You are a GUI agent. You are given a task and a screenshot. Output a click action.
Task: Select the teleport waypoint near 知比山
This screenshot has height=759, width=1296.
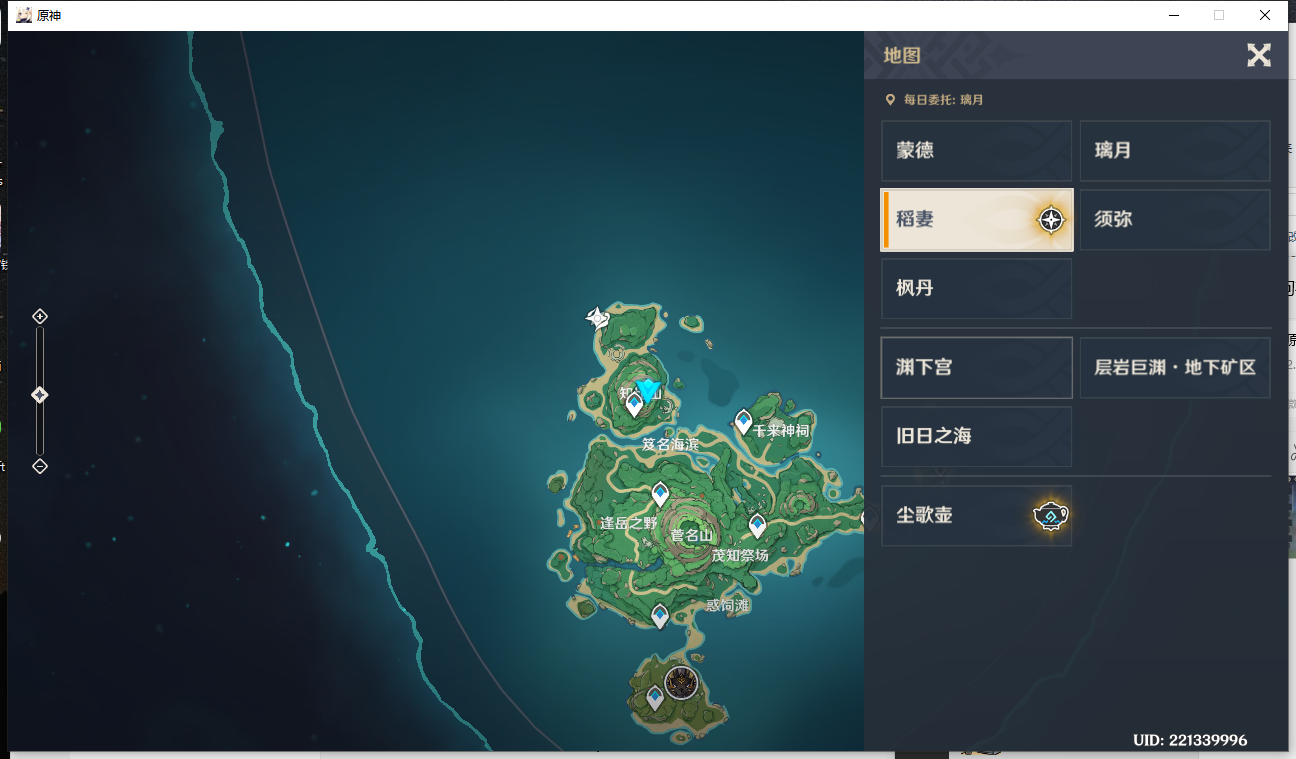pyautogui.click(x=634, y=405)
